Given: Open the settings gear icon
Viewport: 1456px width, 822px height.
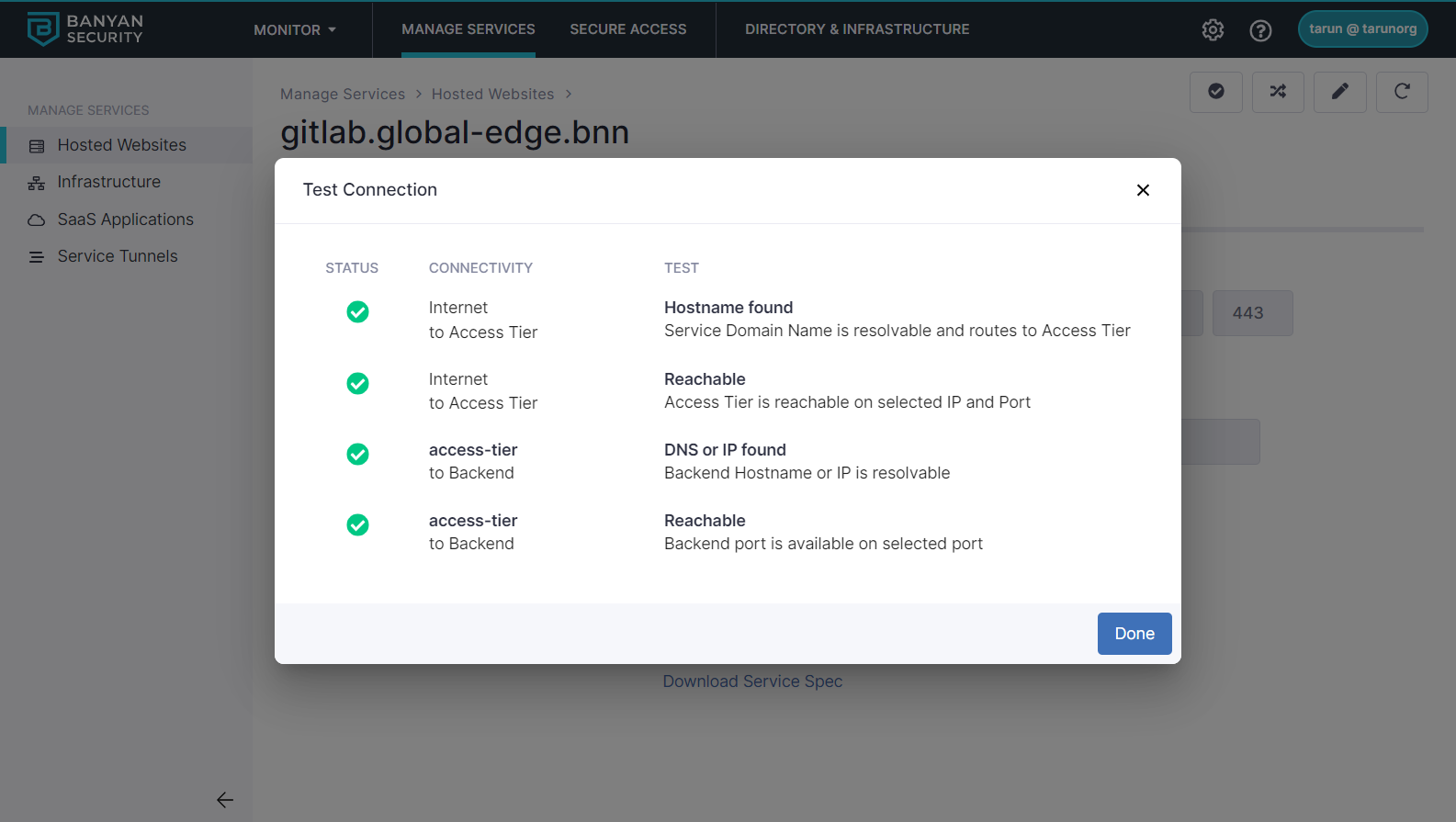Looking at the screenshot, I should point(1213,30).
